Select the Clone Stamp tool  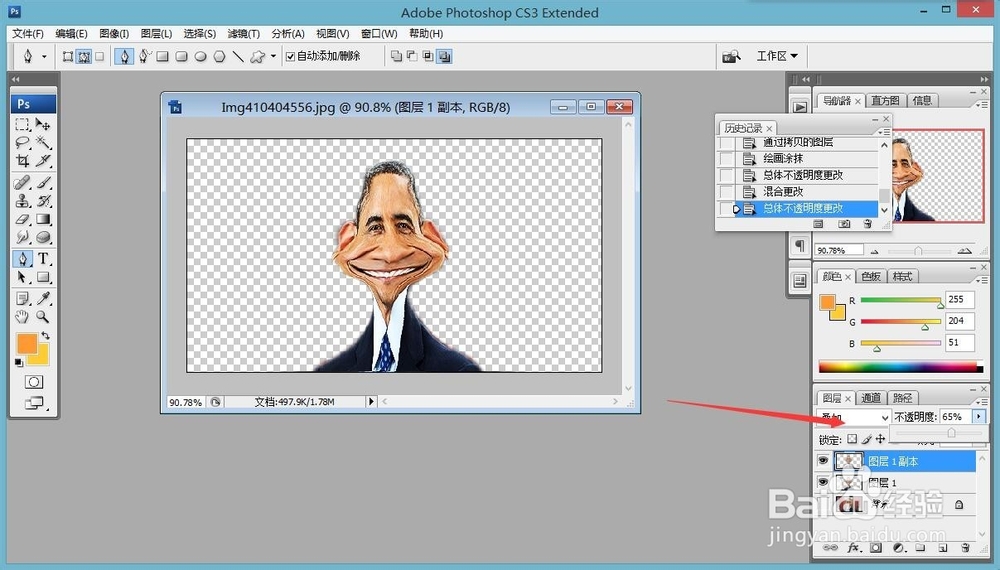pos(23,201)
